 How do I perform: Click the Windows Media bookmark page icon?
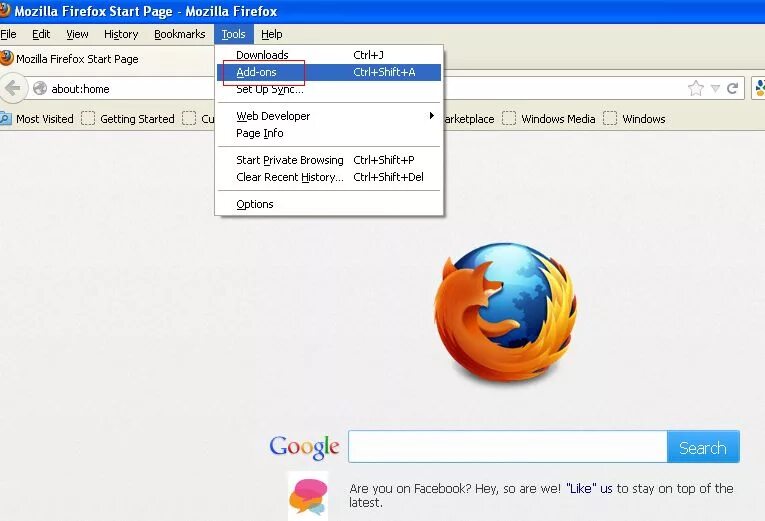click(x=509, y=118)
